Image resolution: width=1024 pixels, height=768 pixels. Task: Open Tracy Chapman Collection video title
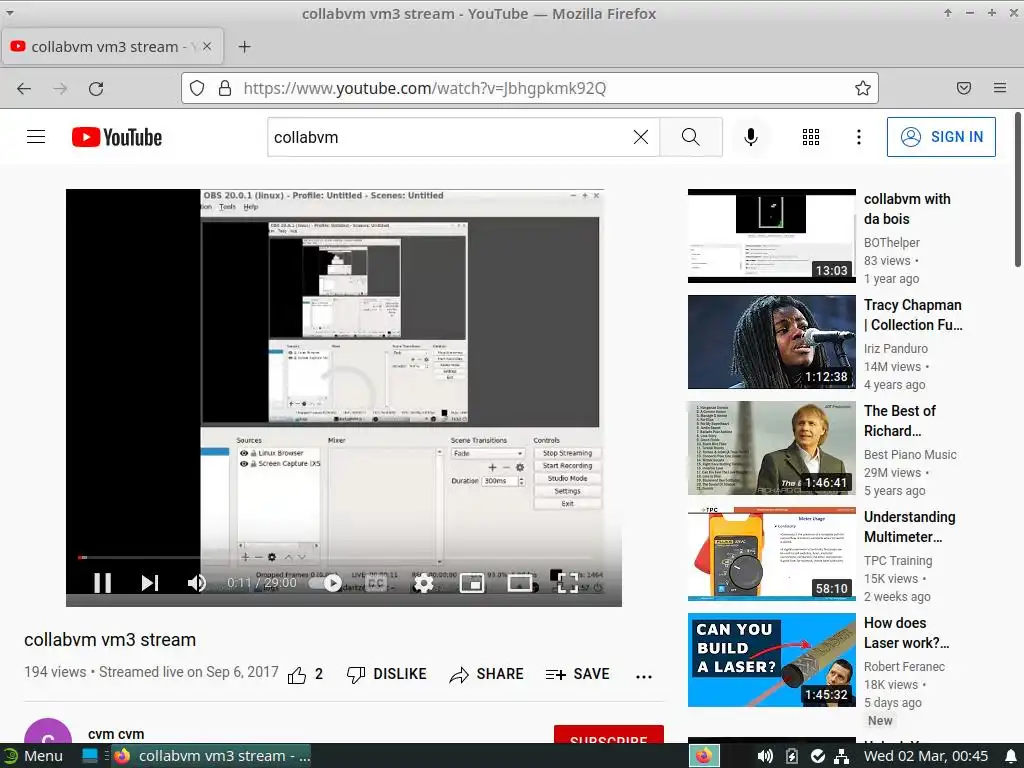(x=913, y=315)
